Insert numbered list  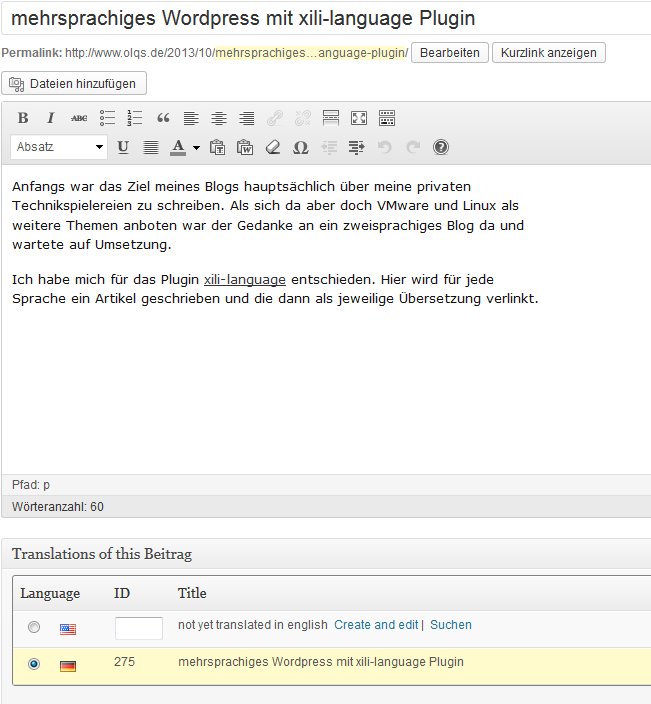click(135, 118)
